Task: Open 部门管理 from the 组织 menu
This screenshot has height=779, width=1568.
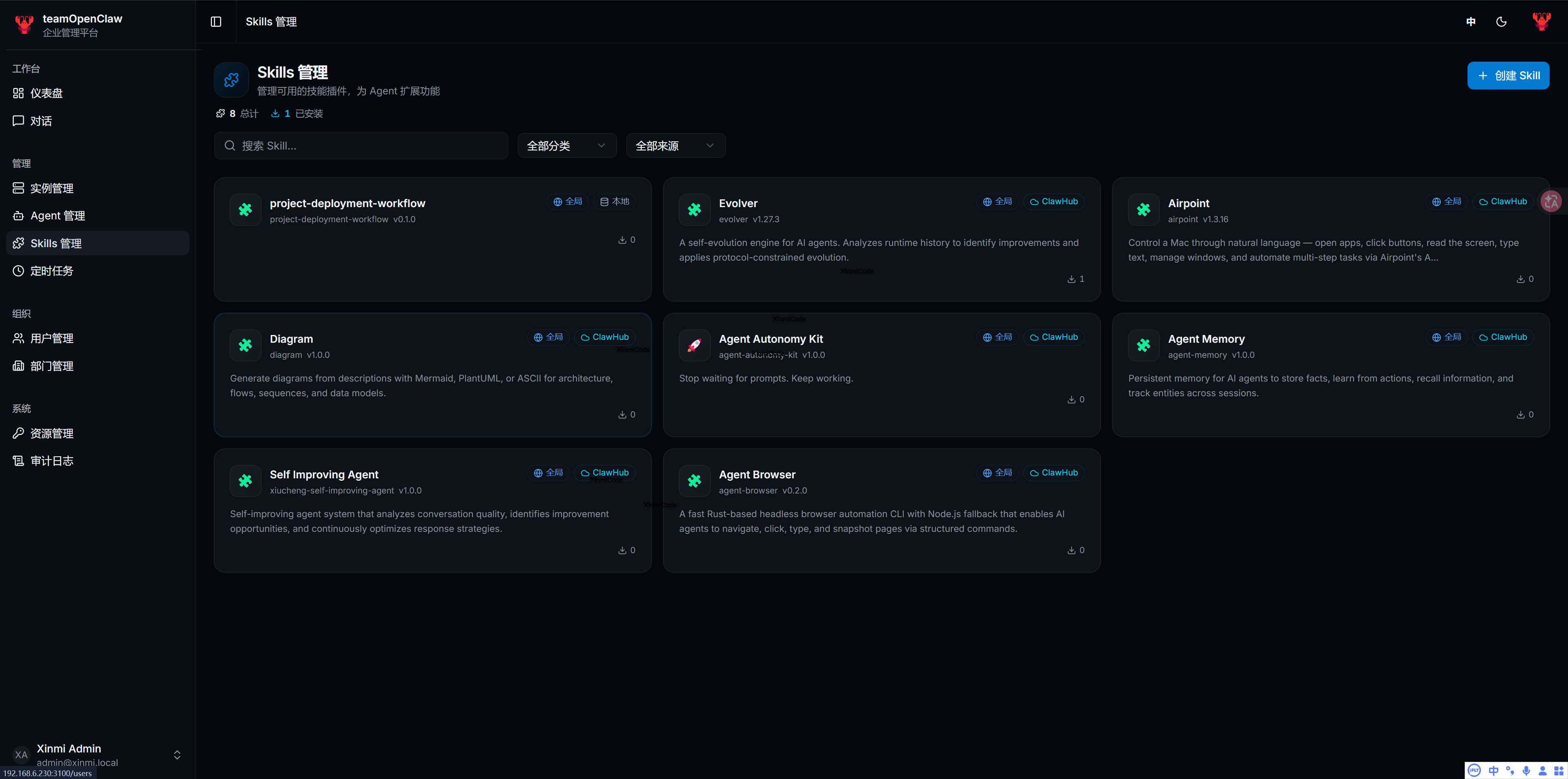Action: coord(52,366)
